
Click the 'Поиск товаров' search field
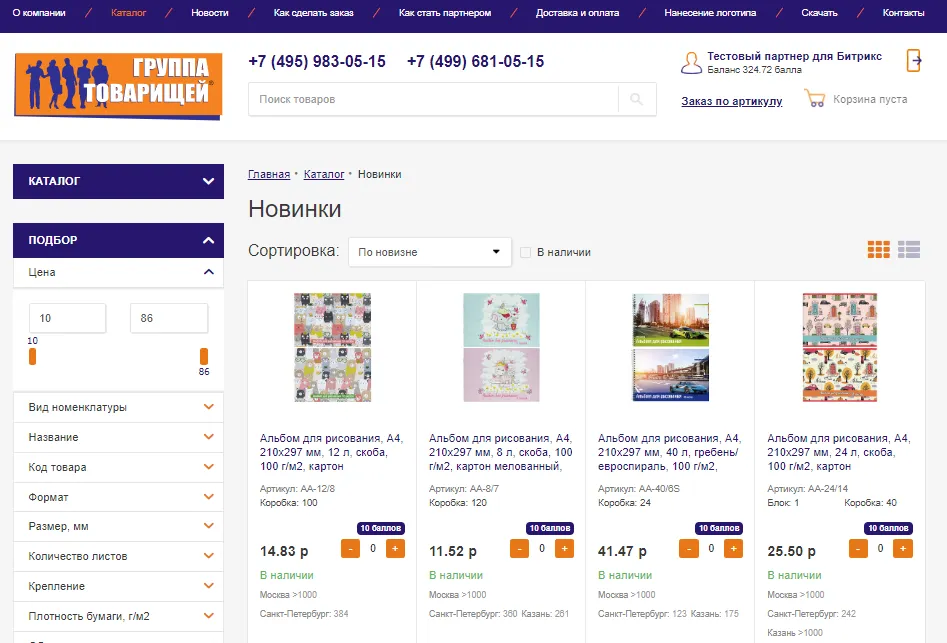click(433, 100)
